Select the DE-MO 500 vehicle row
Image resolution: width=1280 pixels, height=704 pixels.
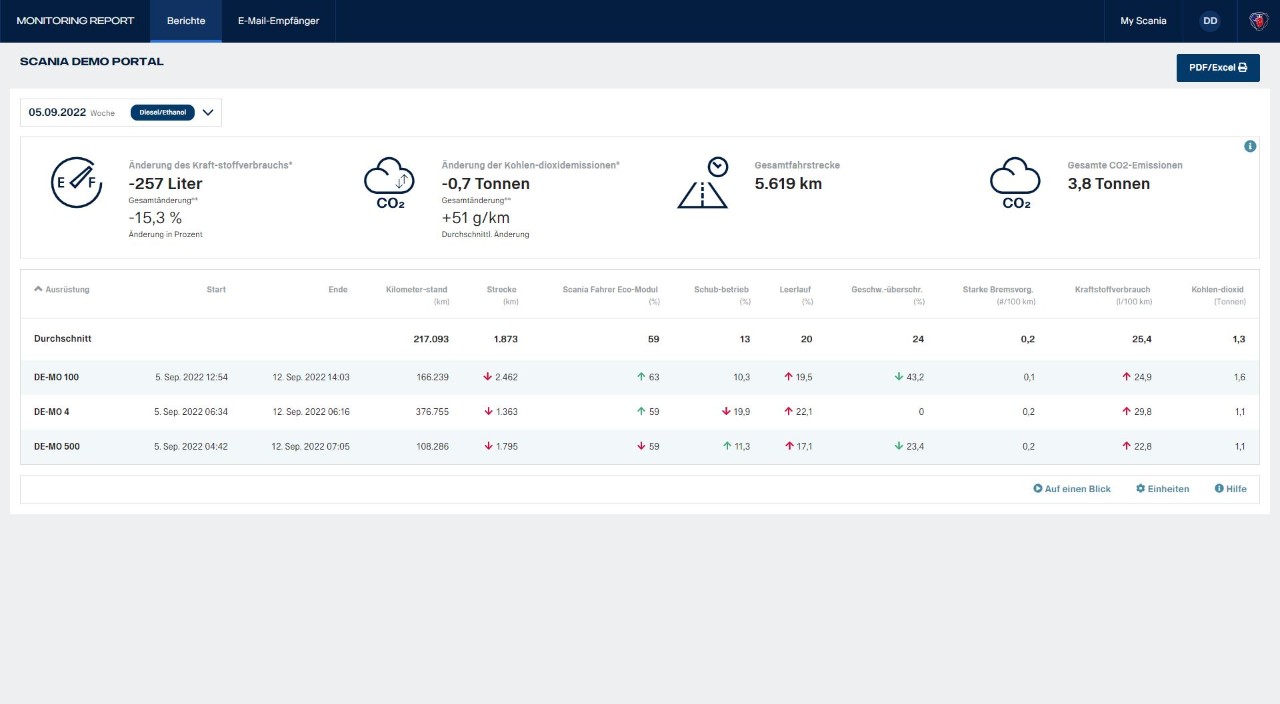tap(640, 447)
